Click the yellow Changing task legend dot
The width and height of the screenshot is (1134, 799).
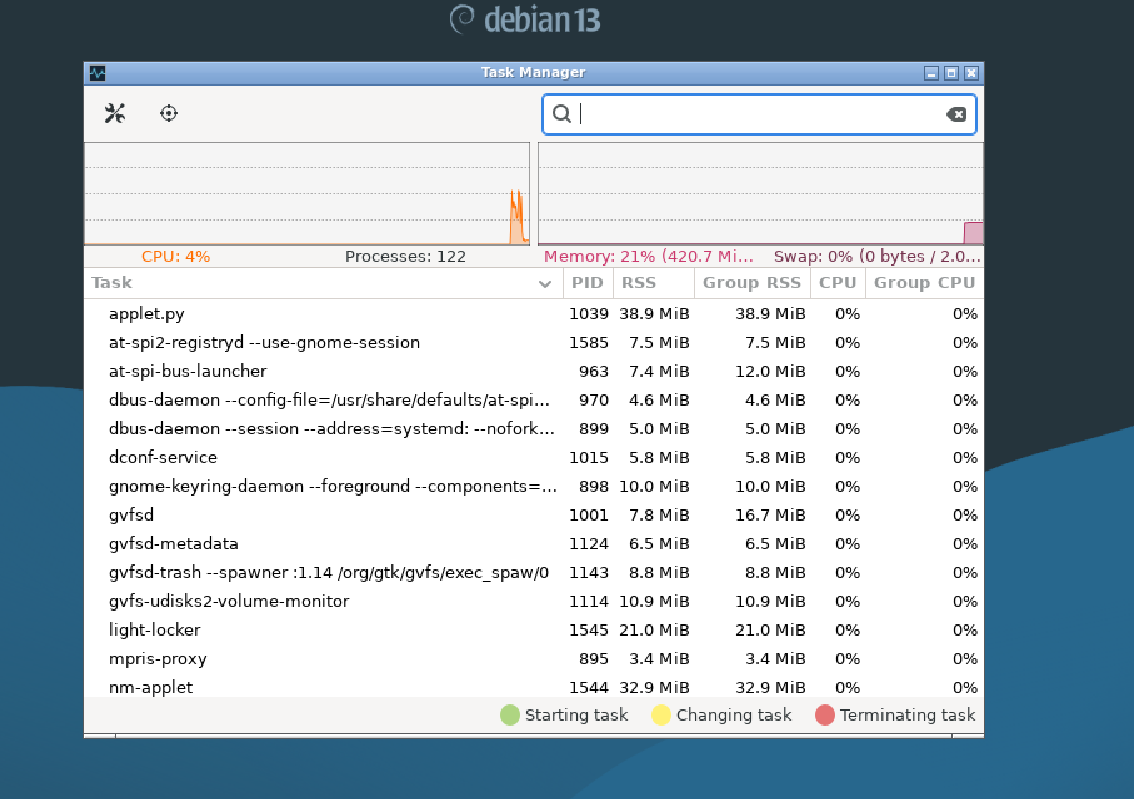(x=661, y=715)
